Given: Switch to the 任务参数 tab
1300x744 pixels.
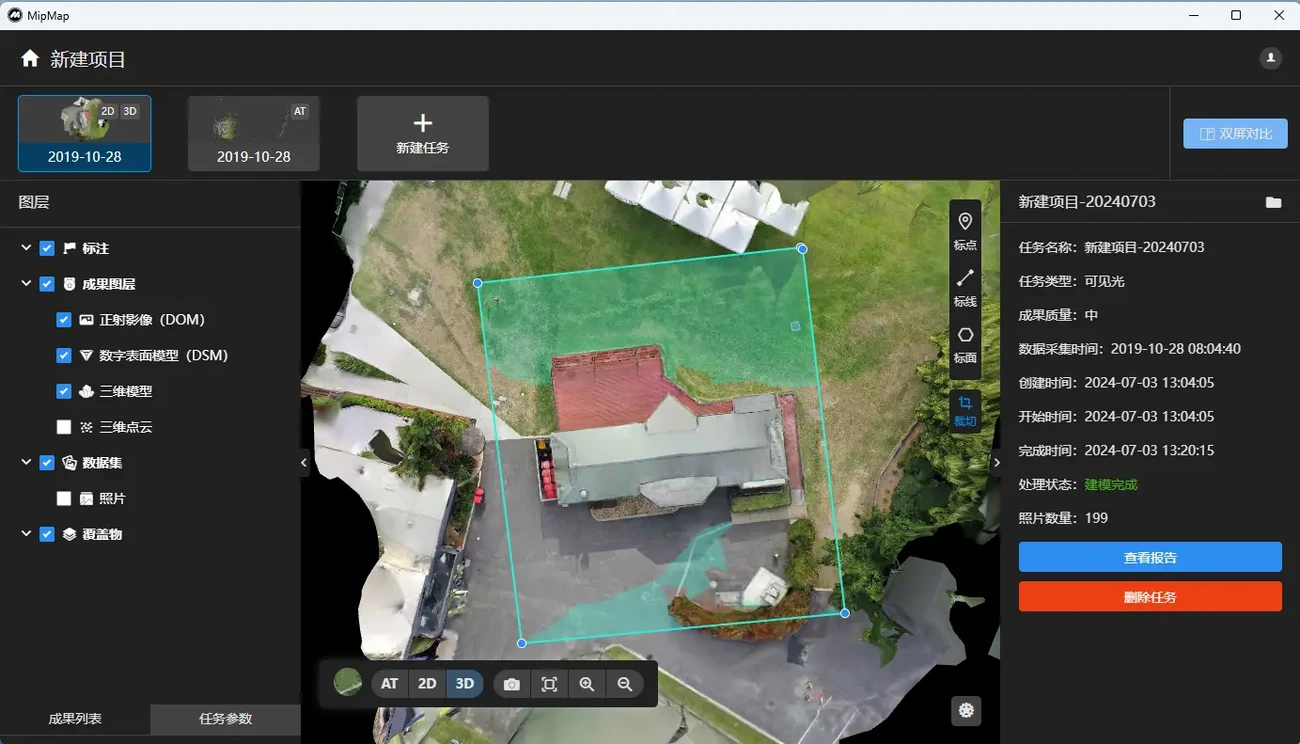Looking at the screenshot, I should [x=225, y=719].
